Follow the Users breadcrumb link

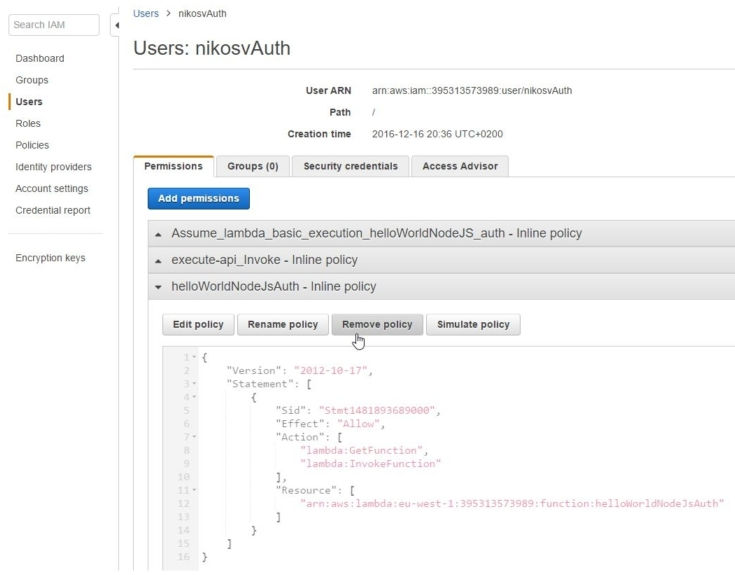(146, 14)
